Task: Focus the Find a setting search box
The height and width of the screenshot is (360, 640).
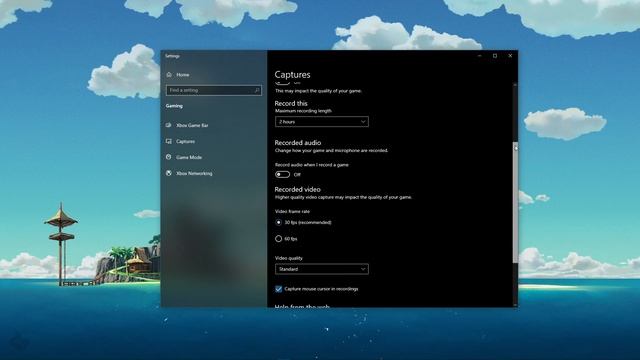Action: point(213,90)
